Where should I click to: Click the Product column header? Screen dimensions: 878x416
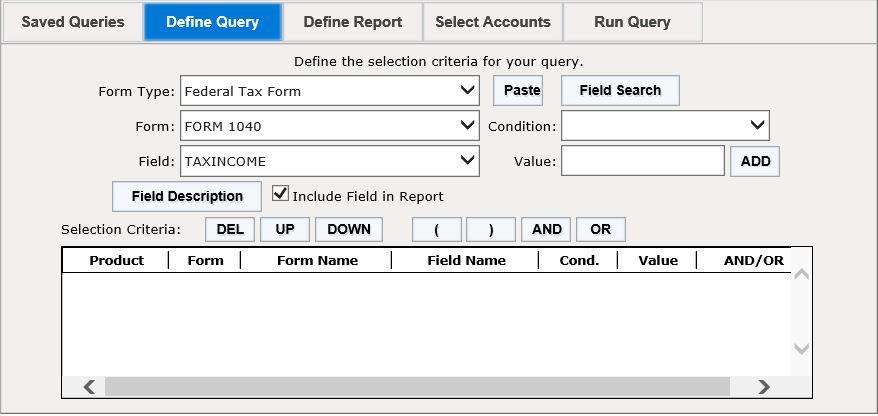116,260
